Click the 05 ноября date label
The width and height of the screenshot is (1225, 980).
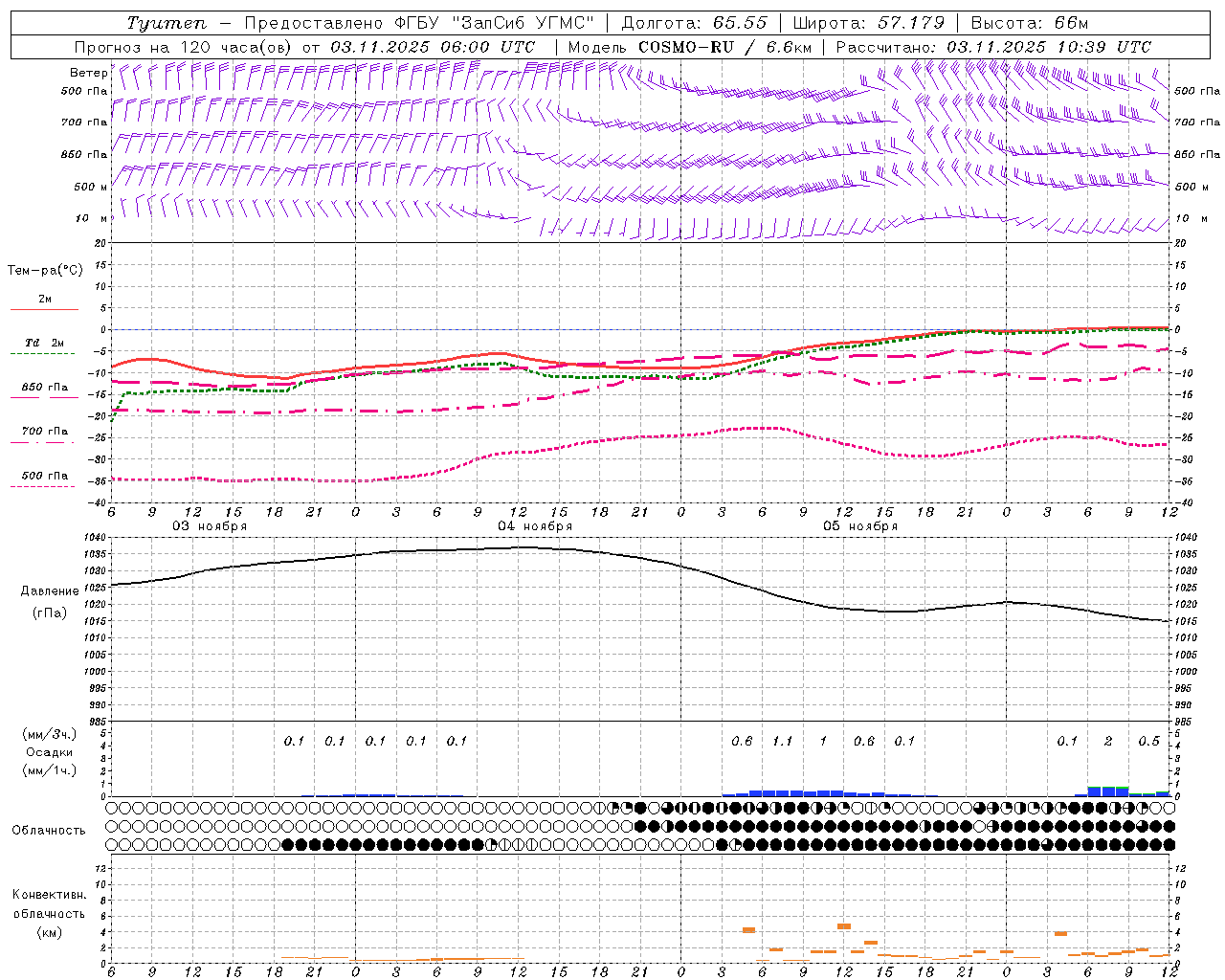[860, 526]
